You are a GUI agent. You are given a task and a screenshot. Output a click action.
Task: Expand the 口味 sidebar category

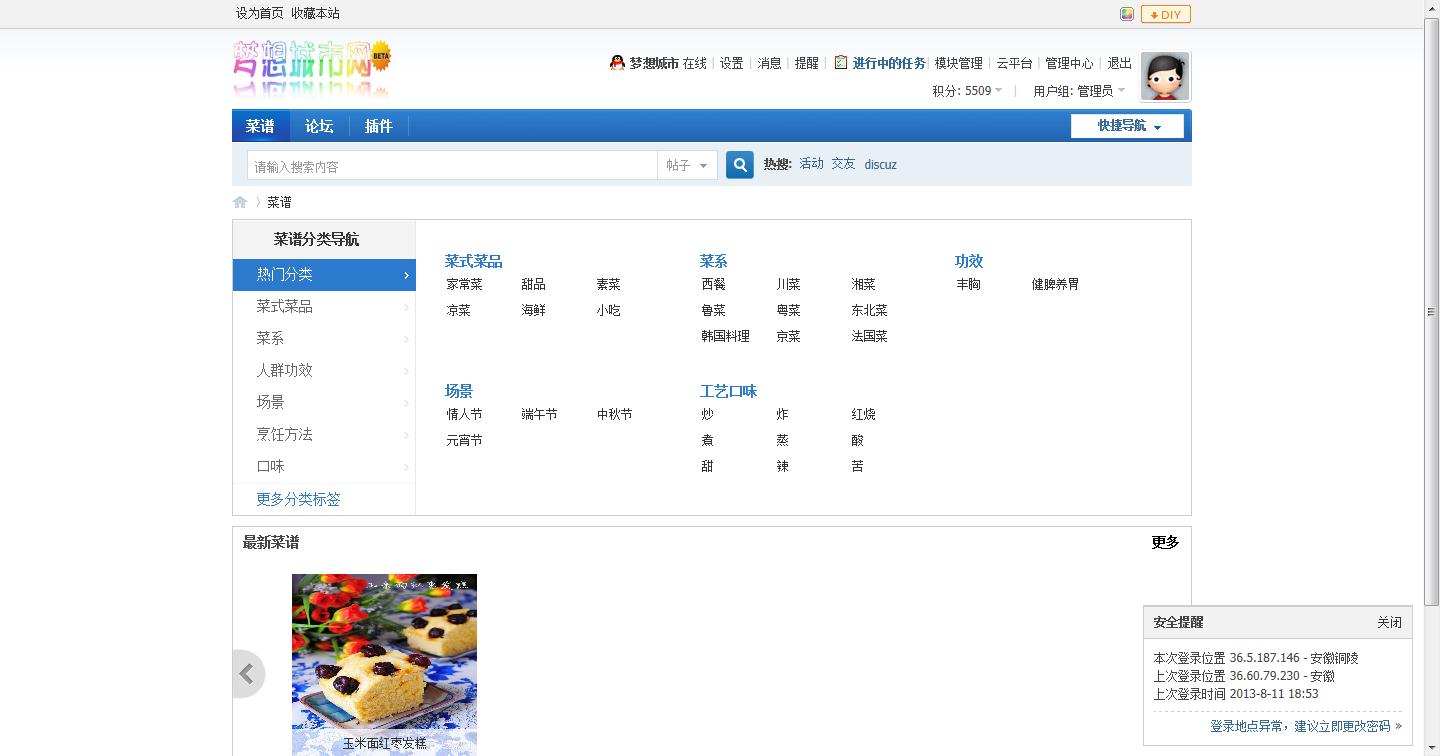(324, 467)
